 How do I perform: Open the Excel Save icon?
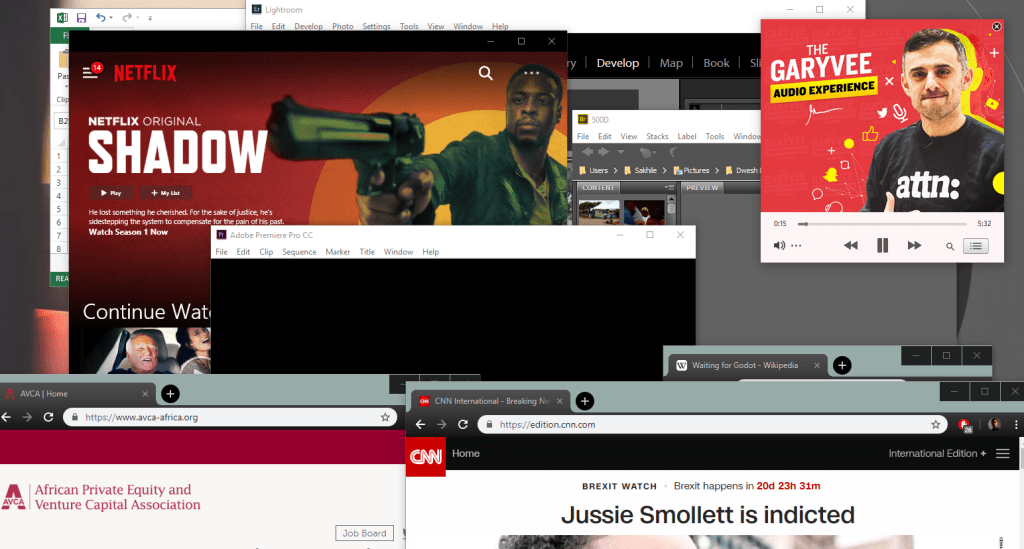click(81, 18)
